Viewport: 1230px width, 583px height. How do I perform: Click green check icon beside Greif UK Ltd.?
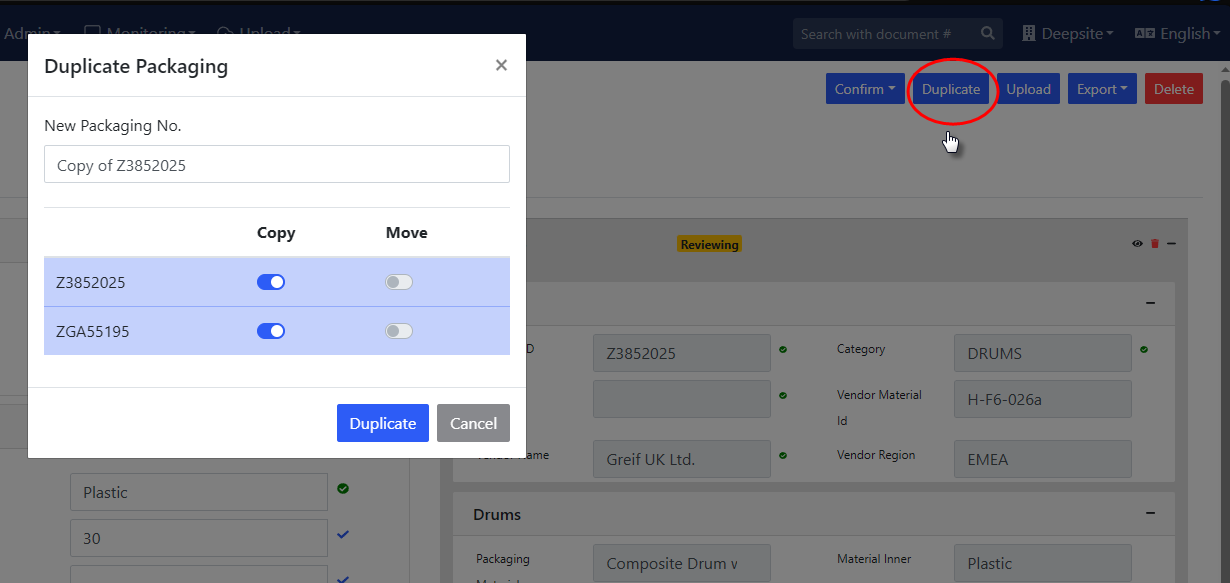coord(783,456)
